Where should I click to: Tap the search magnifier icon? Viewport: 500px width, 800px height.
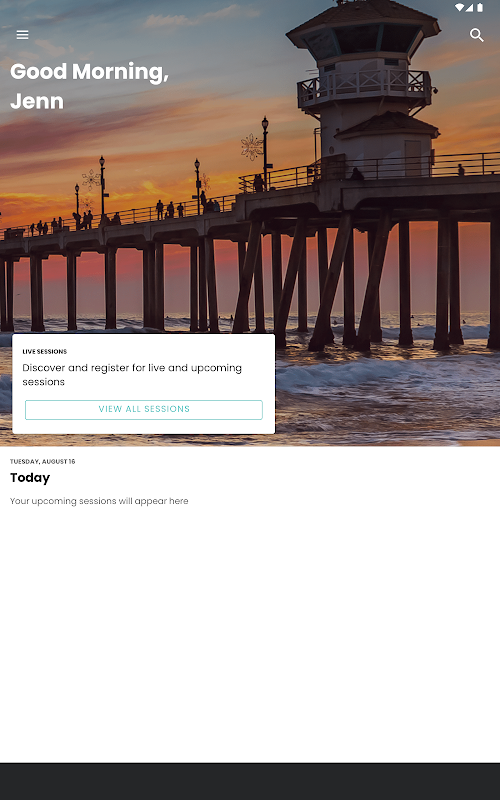click(x=477, y=35)
